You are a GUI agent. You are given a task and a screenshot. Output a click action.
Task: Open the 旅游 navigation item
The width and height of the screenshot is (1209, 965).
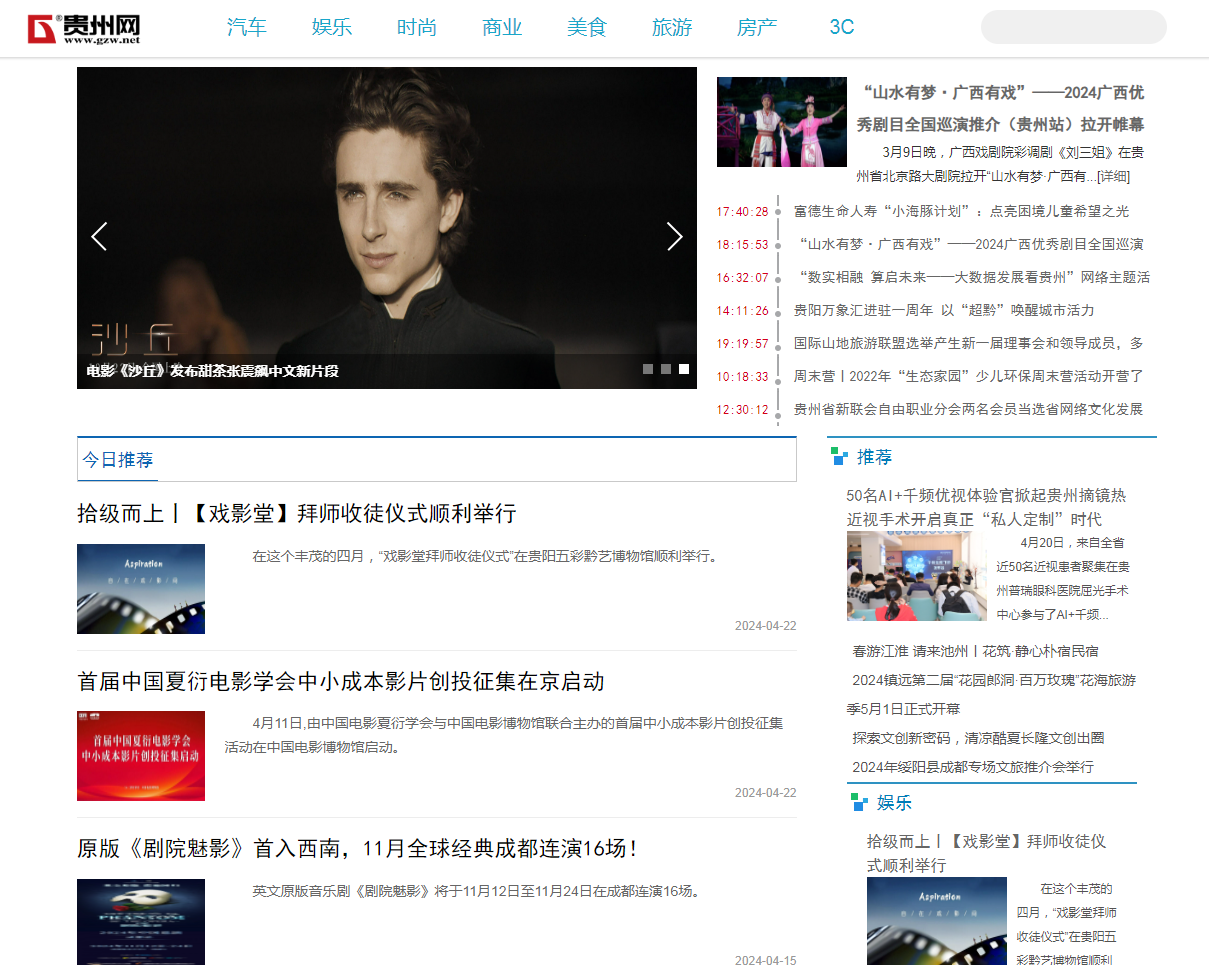click(x=672, y=27)
